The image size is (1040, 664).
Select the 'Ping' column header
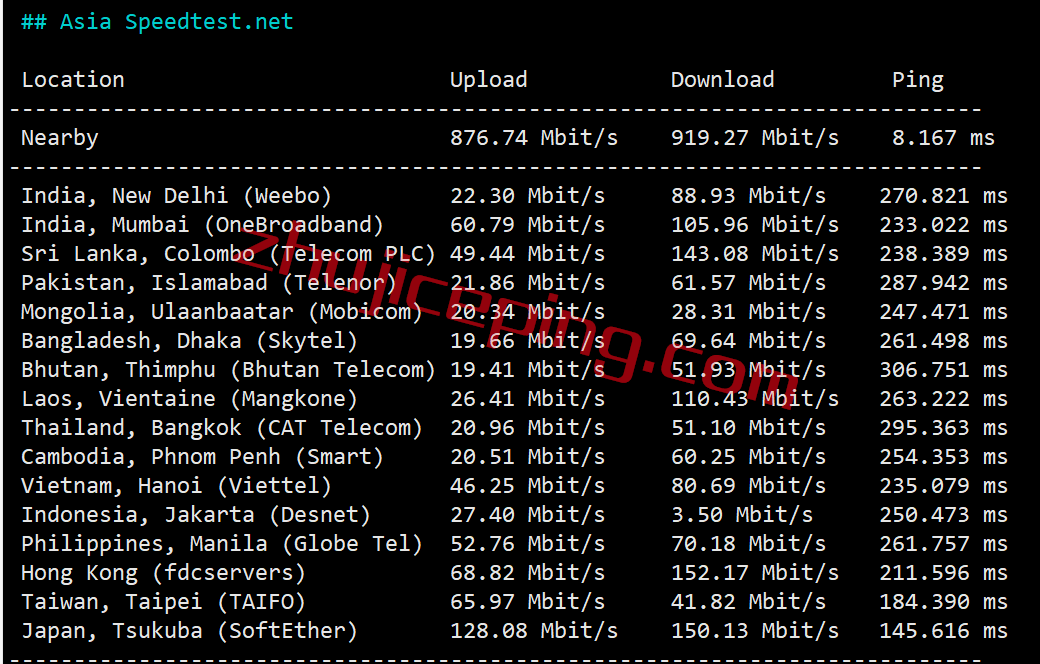coord(917,80)
